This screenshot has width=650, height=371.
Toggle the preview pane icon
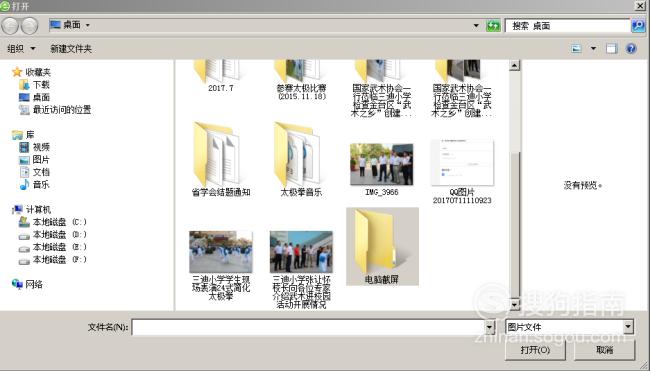click(x=611, y=48)
